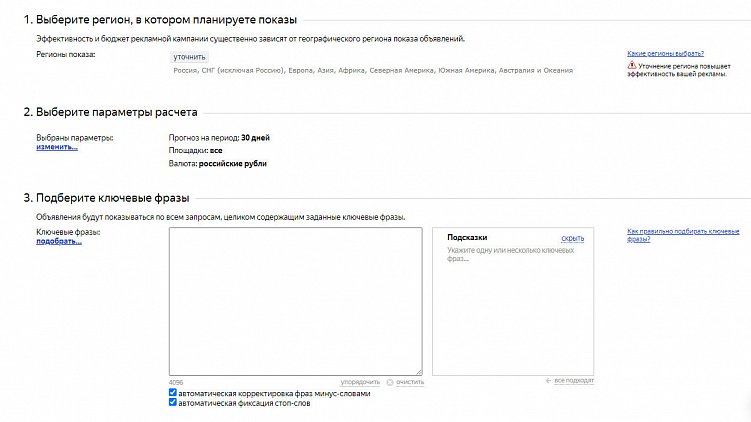Click the упорядочить link below the textarea
The width and height of the screenshot is (751, 422).
point(360,382)
